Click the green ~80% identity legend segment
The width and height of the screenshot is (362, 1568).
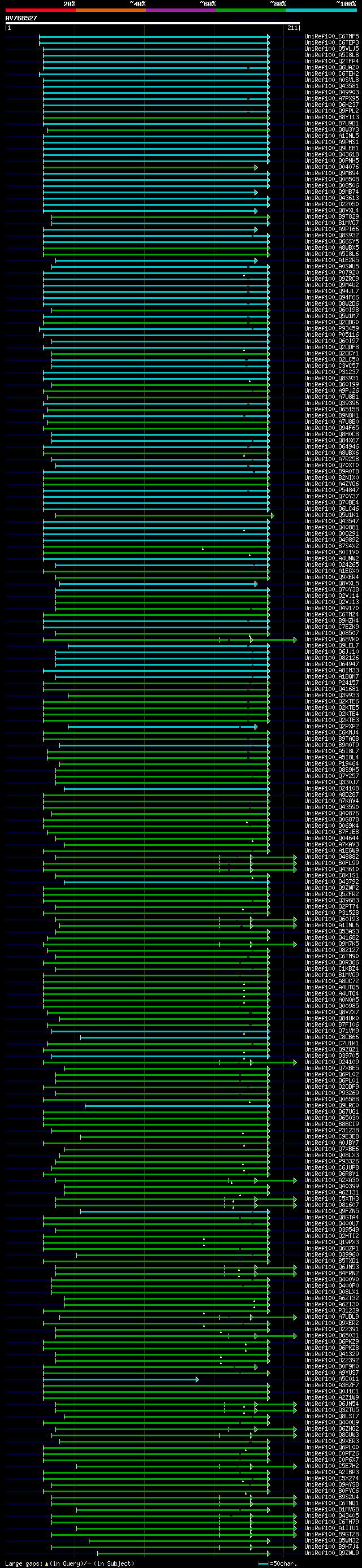tap(251, 10)
